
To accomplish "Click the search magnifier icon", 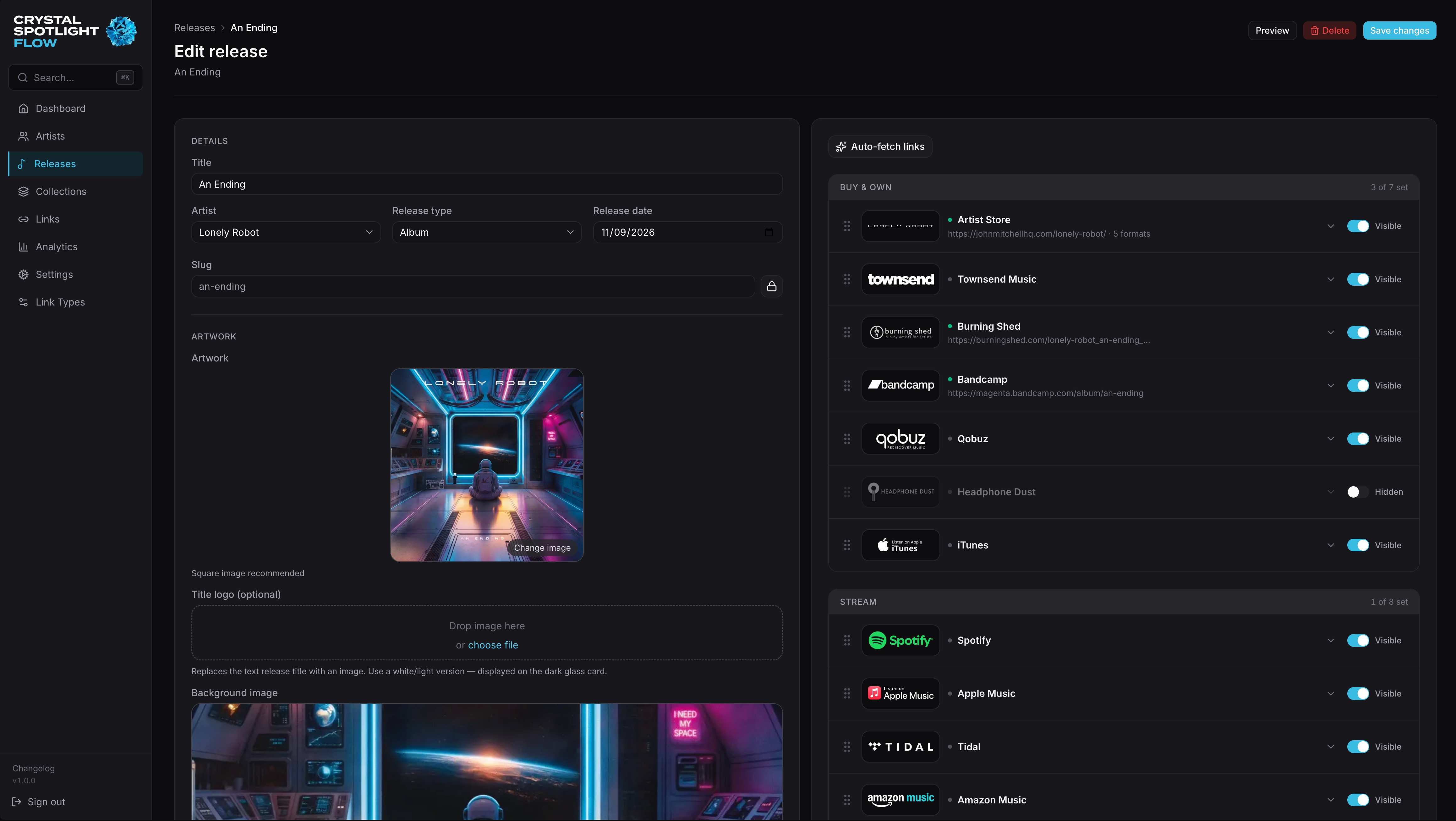I will point(23,77).
